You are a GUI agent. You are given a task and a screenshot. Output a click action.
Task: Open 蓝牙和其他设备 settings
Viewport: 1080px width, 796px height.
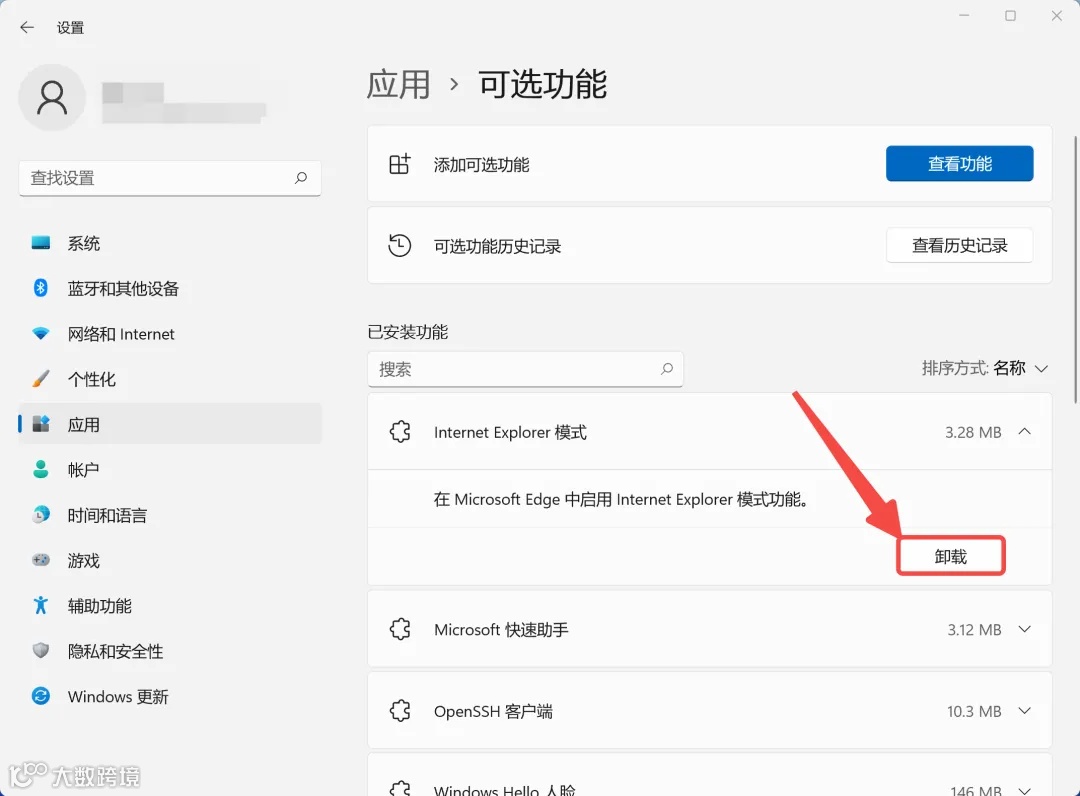(170, 289)
